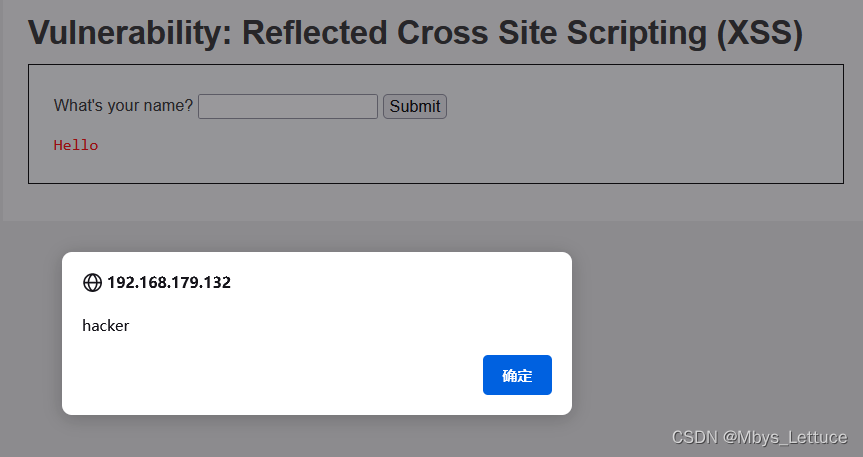Click "Reflected" in the page title
863x457 pixels.
tap(315, 33)
